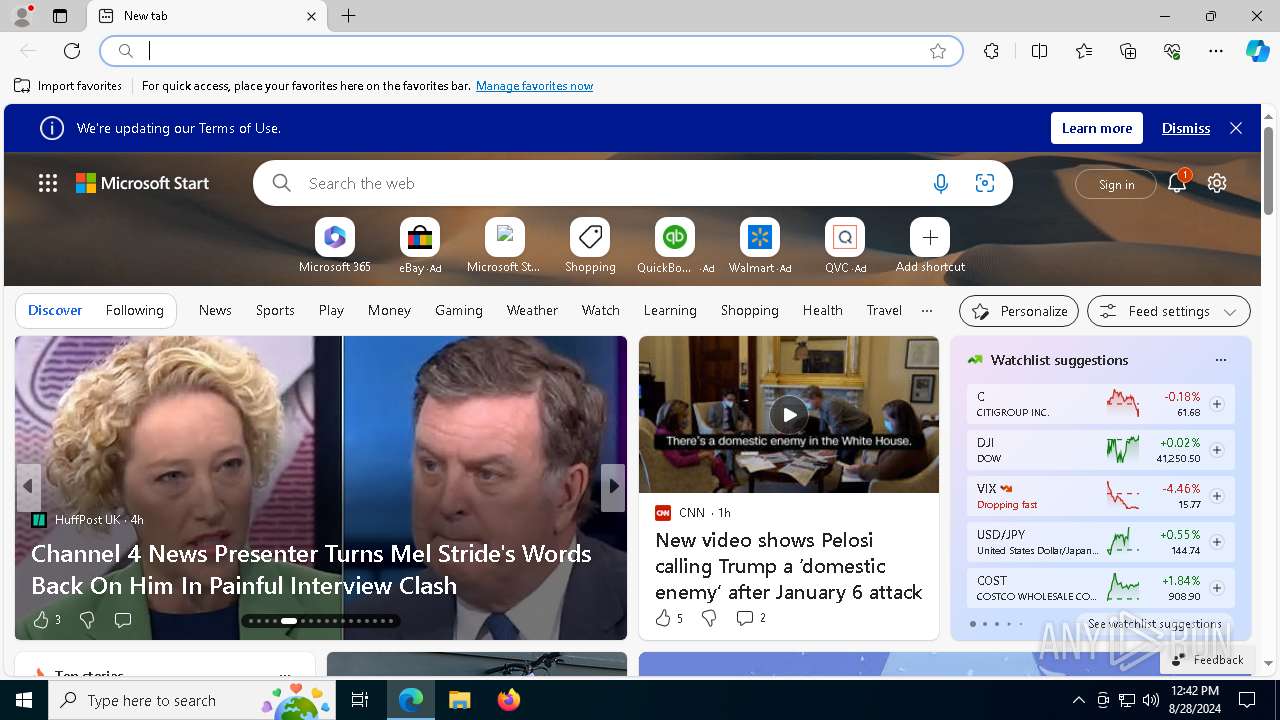The image size is (1280, 720).
Task: Add COSTCO to watchlist
Action: (x=1217, y=588)
